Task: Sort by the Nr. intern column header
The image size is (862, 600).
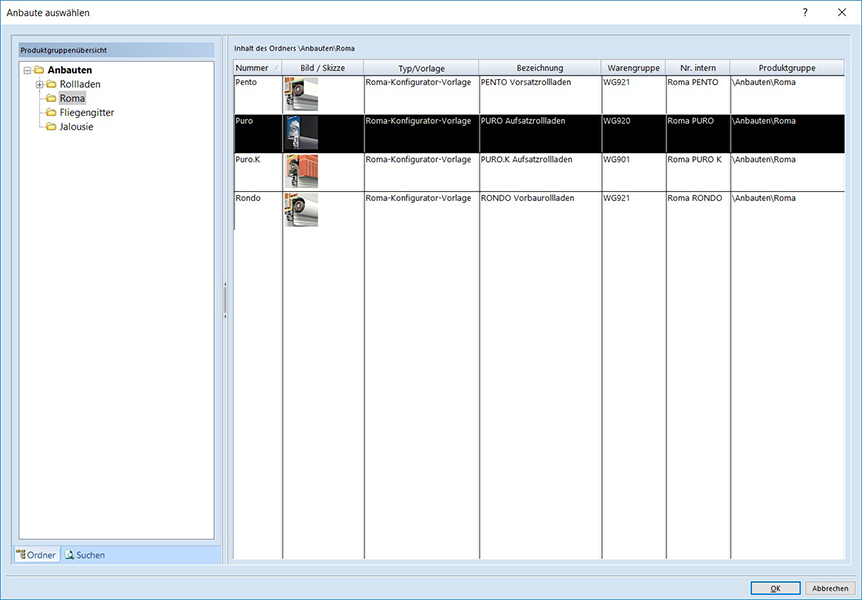Action: [x=698, y=68]
